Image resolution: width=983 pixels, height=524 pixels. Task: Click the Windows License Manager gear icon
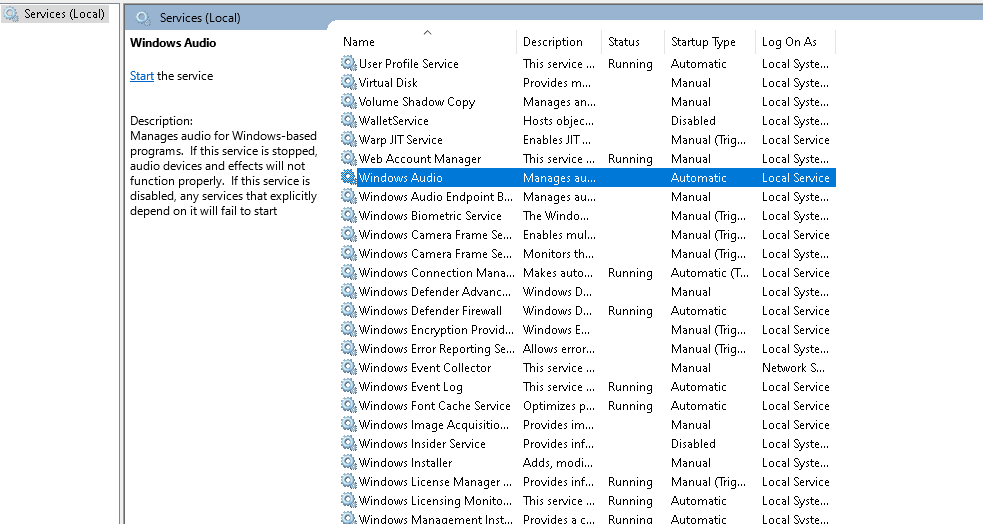coord(349,481)
